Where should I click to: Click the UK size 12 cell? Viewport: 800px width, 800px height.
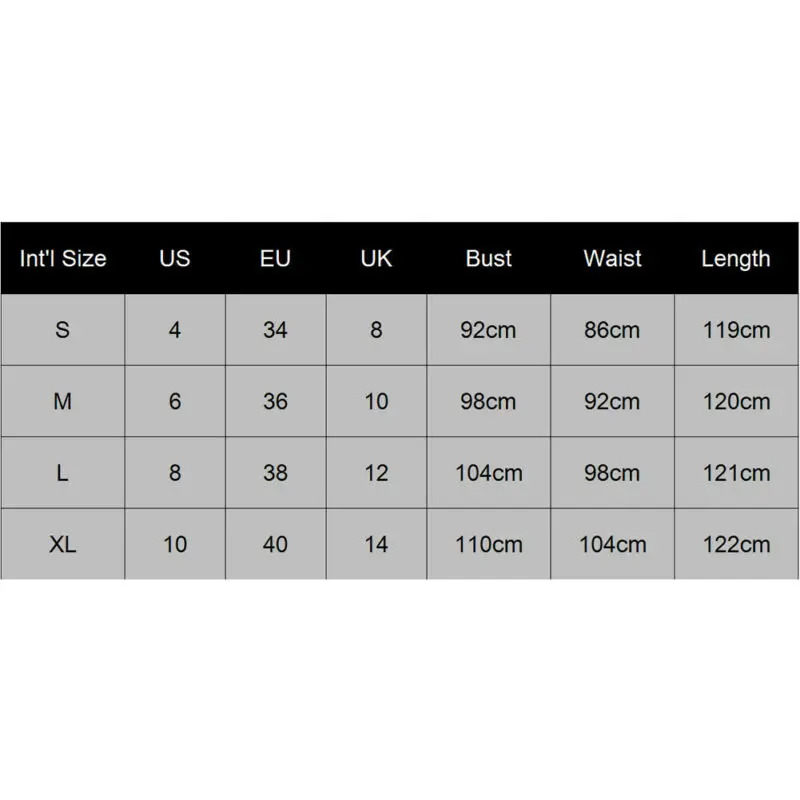pos(376,473)
